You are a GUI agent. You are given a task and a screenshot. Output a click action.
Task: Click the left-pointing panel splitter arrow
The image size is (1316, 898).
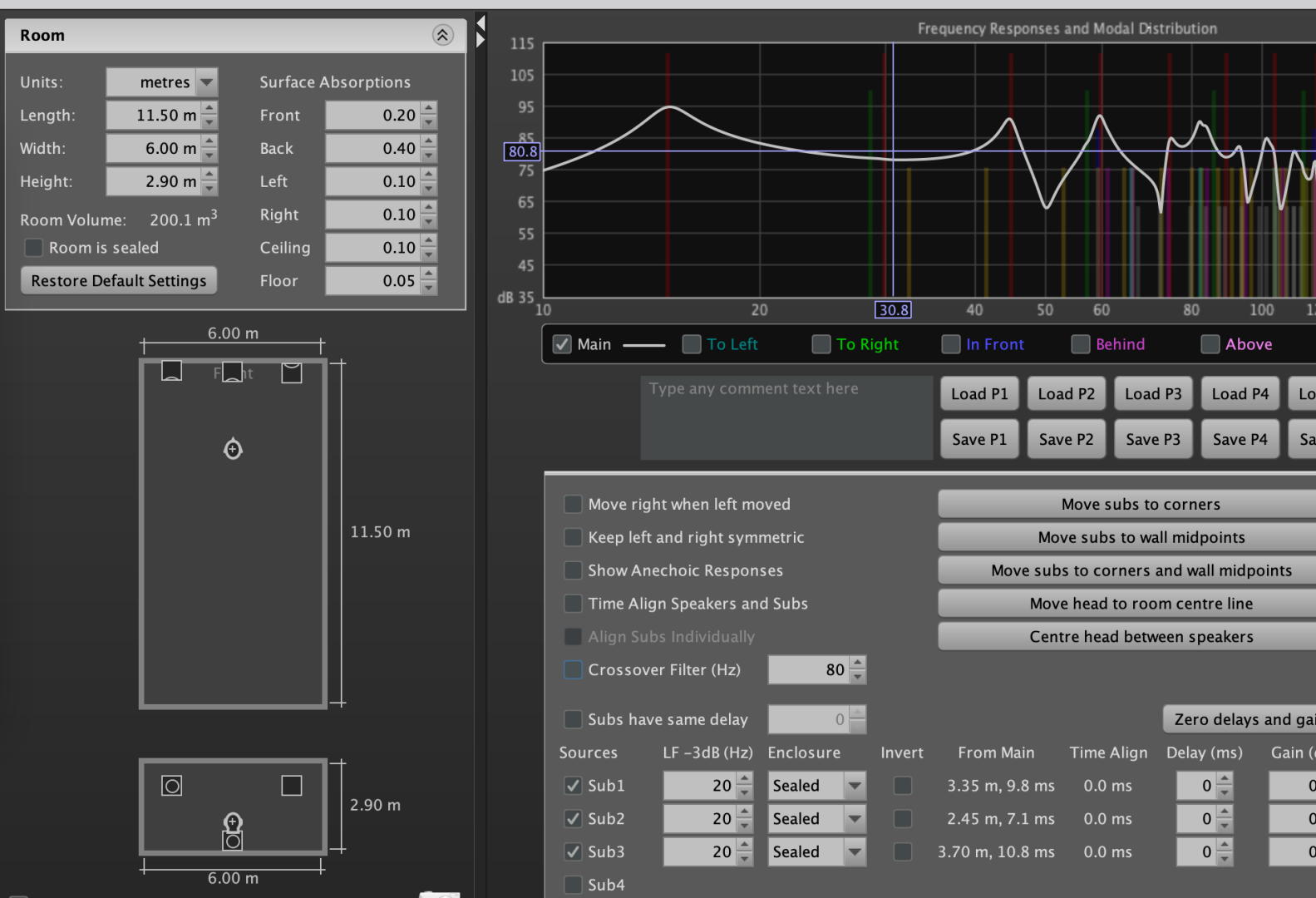click(481, 22)
